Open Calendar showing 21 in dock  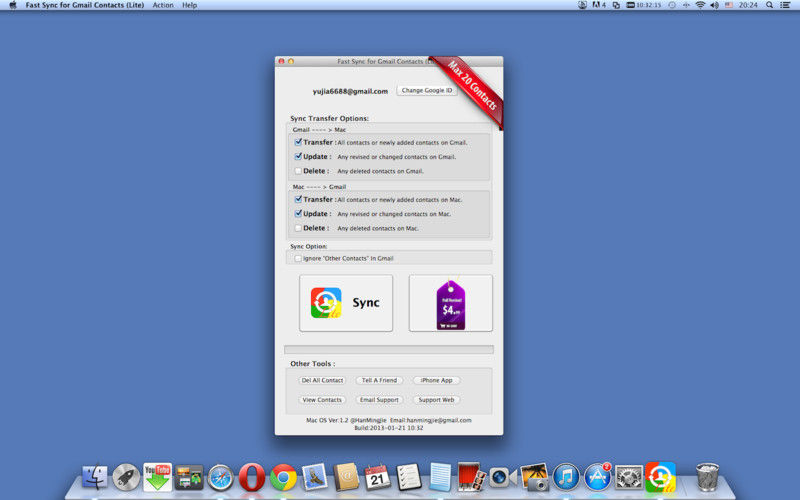tap(378, 478)
